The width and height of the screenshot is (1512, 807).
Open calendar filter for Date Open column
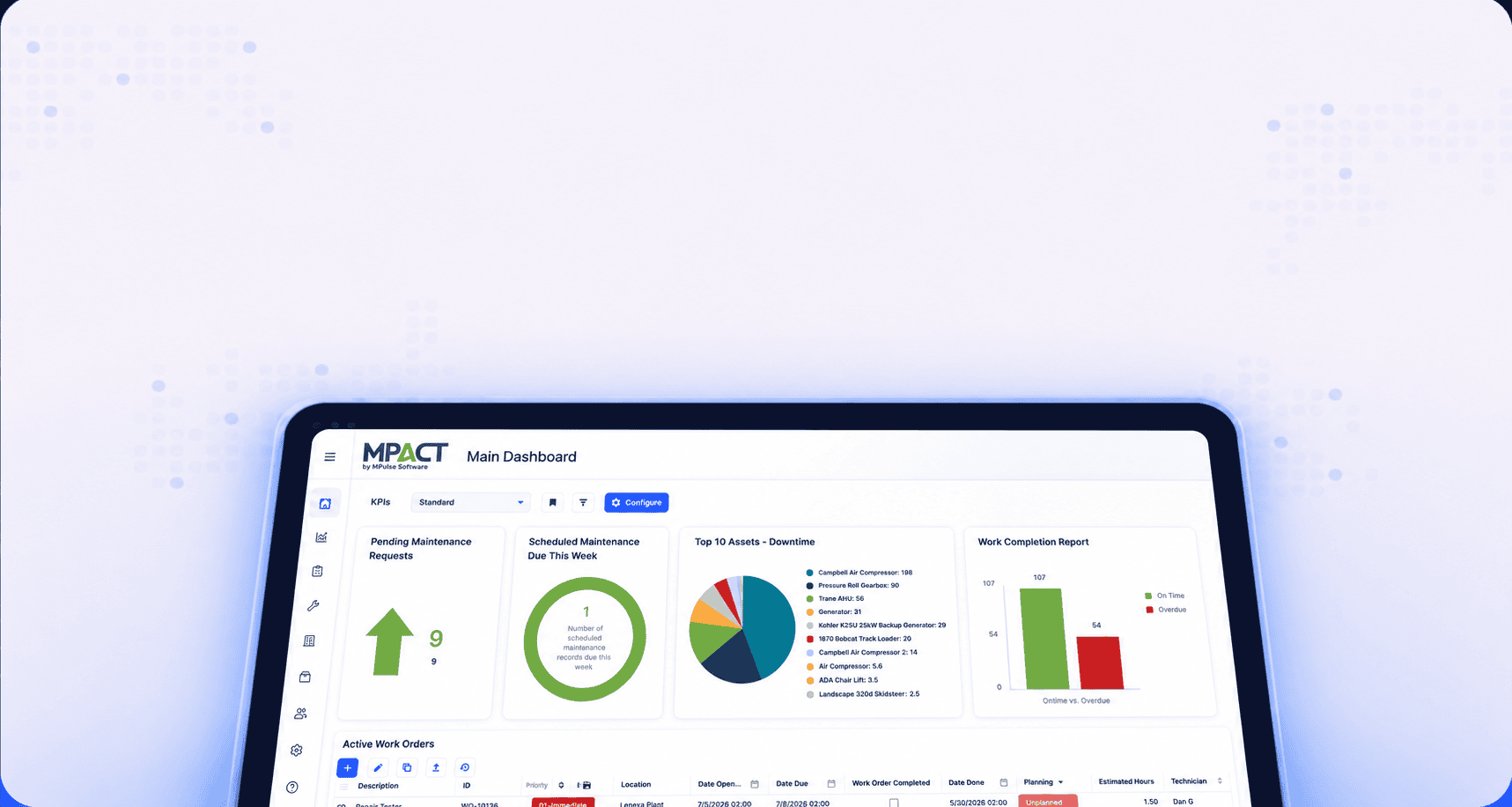[x=755, y=784]
